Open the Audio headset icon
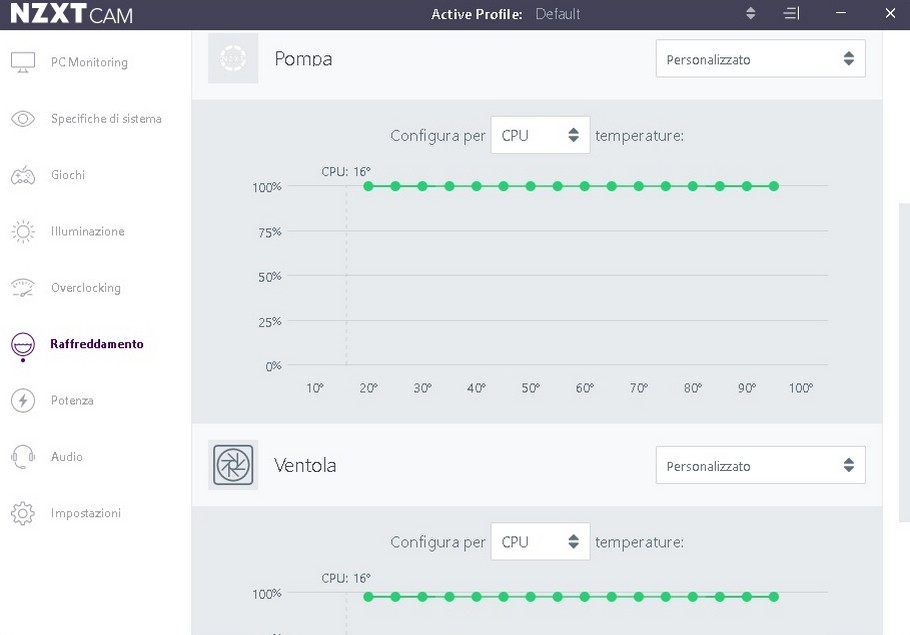 [x=23, y=457]
